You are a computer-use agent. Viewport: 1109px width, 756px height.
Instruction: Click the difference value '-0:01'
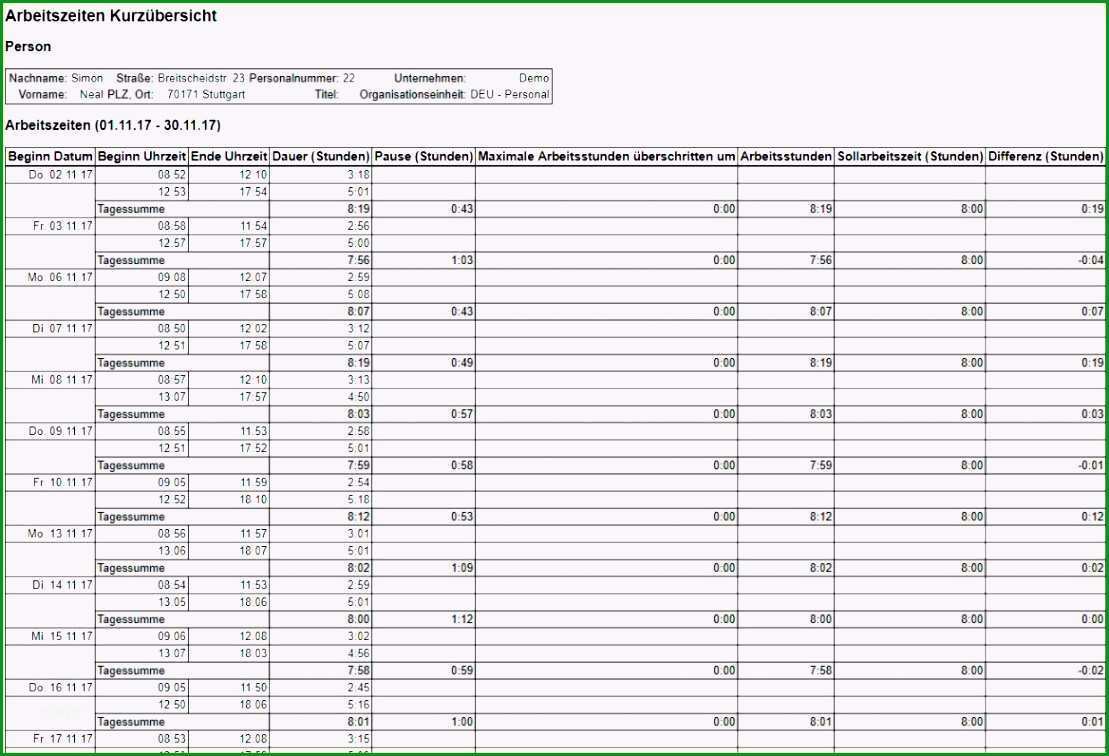click(1091, 465)
